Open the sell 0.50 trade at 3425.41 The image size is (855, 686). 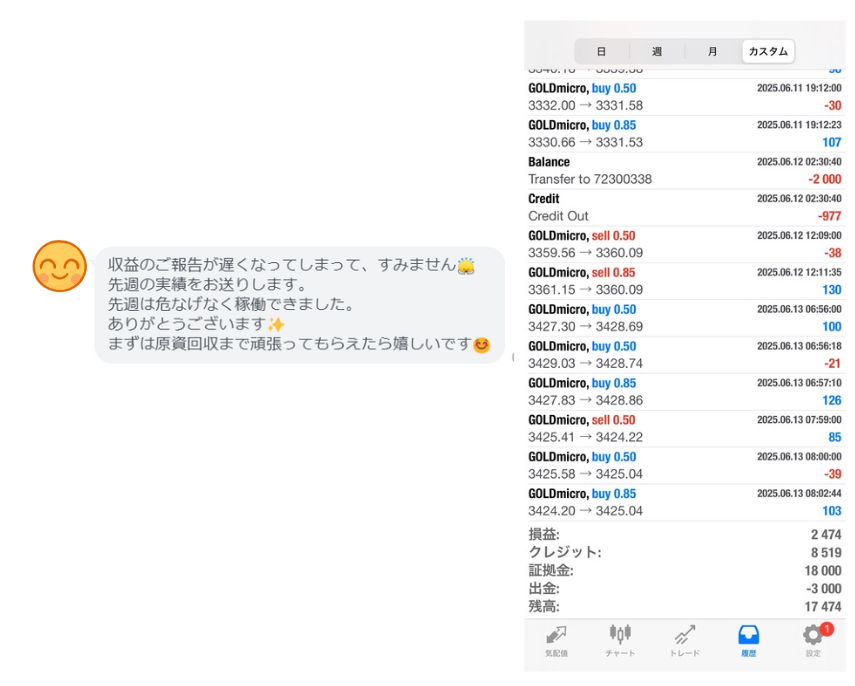684,429
